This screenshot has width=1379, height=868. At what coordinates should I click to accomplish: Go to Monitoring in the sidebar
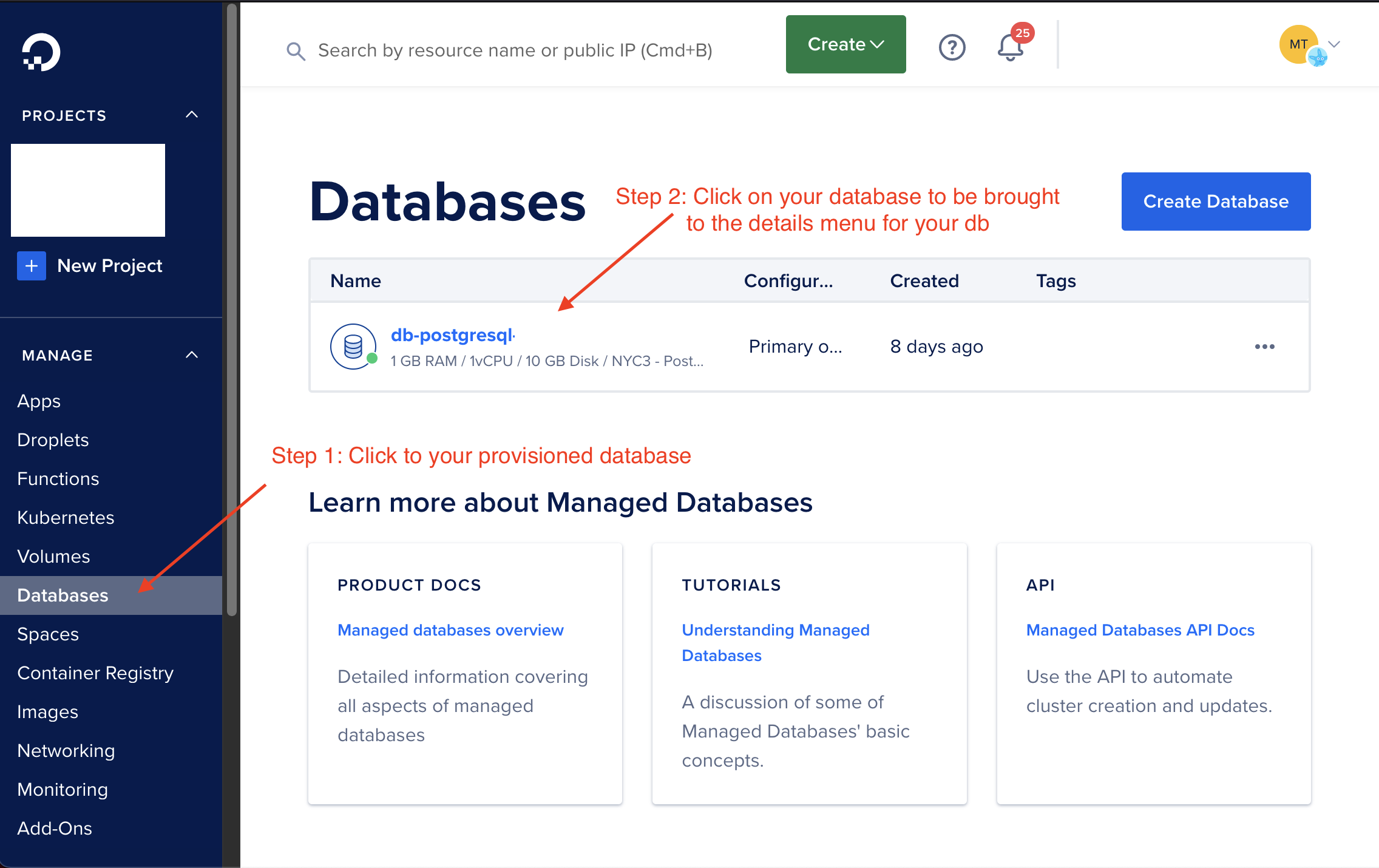pyautogui.click(x=63, y=790)
